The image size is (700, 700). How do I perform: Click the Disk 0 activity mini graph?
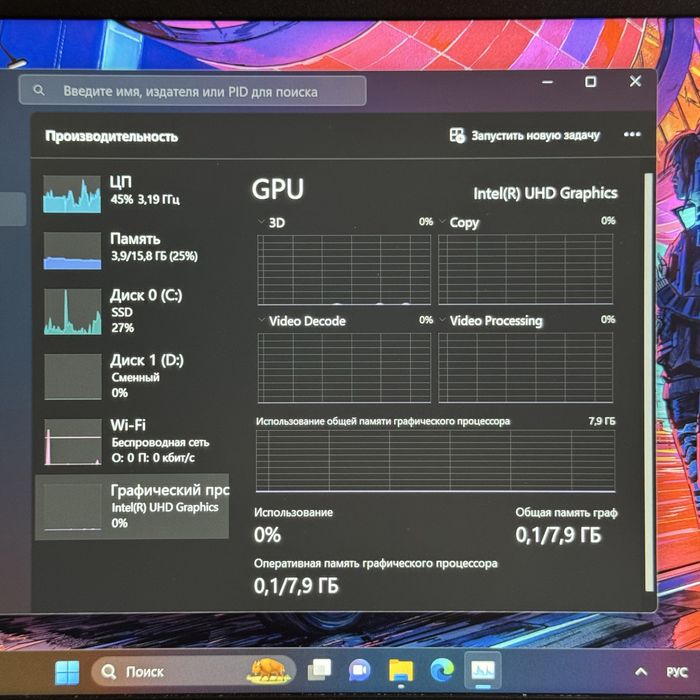(72, 311)
